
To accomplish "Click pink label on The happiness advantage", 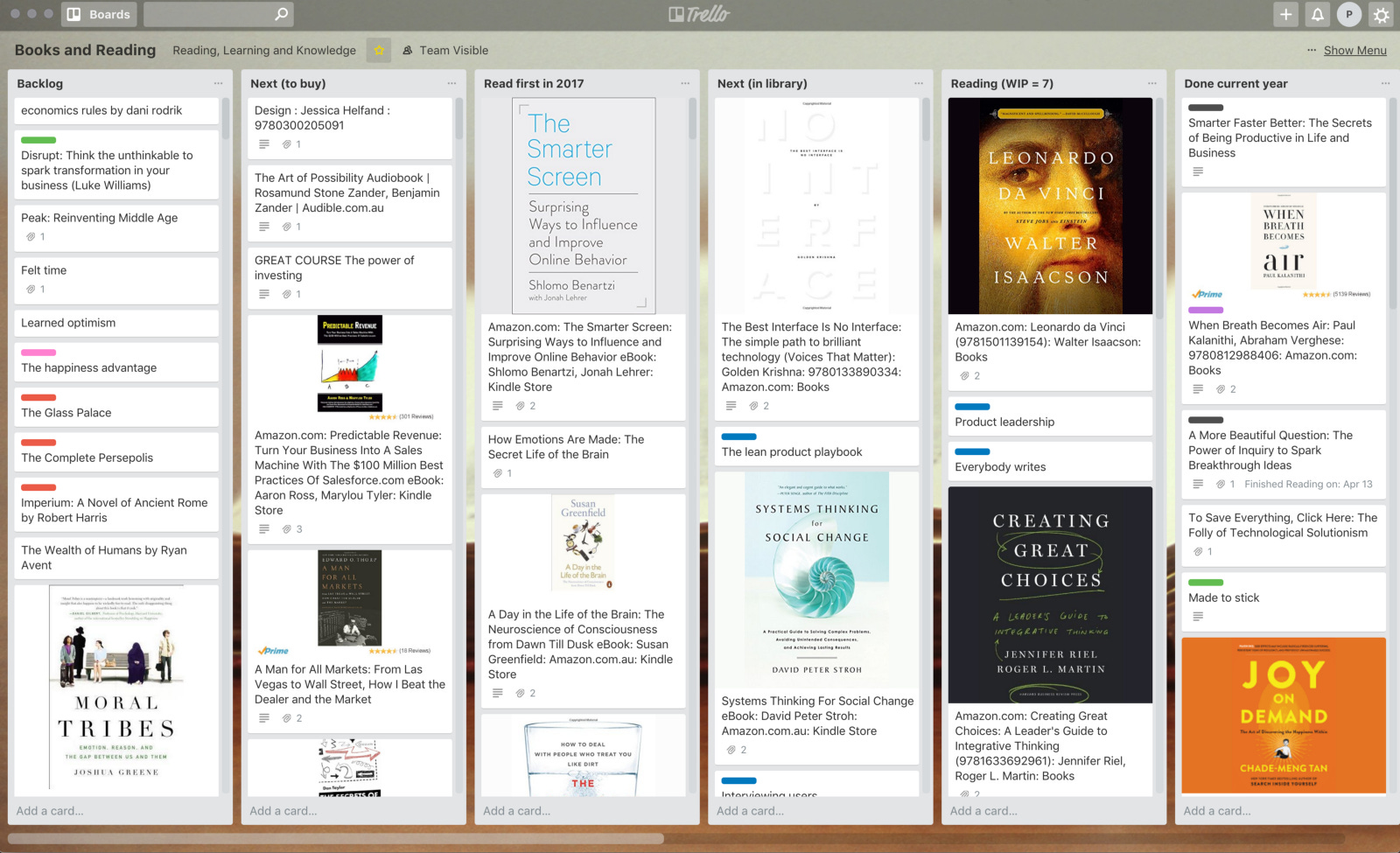I will 38,353.
